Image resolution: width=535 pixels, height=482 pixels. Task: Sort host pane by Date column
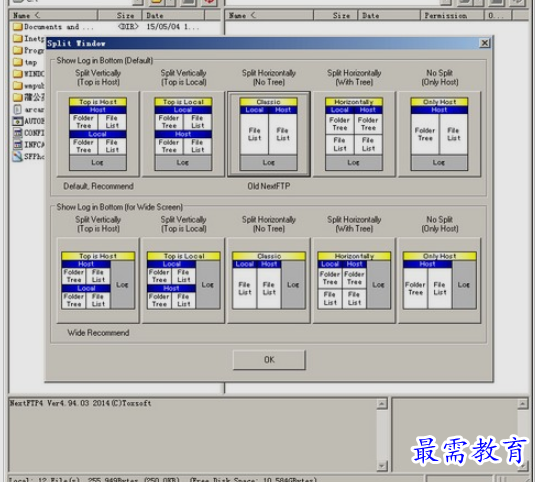[x=389, y=15]
